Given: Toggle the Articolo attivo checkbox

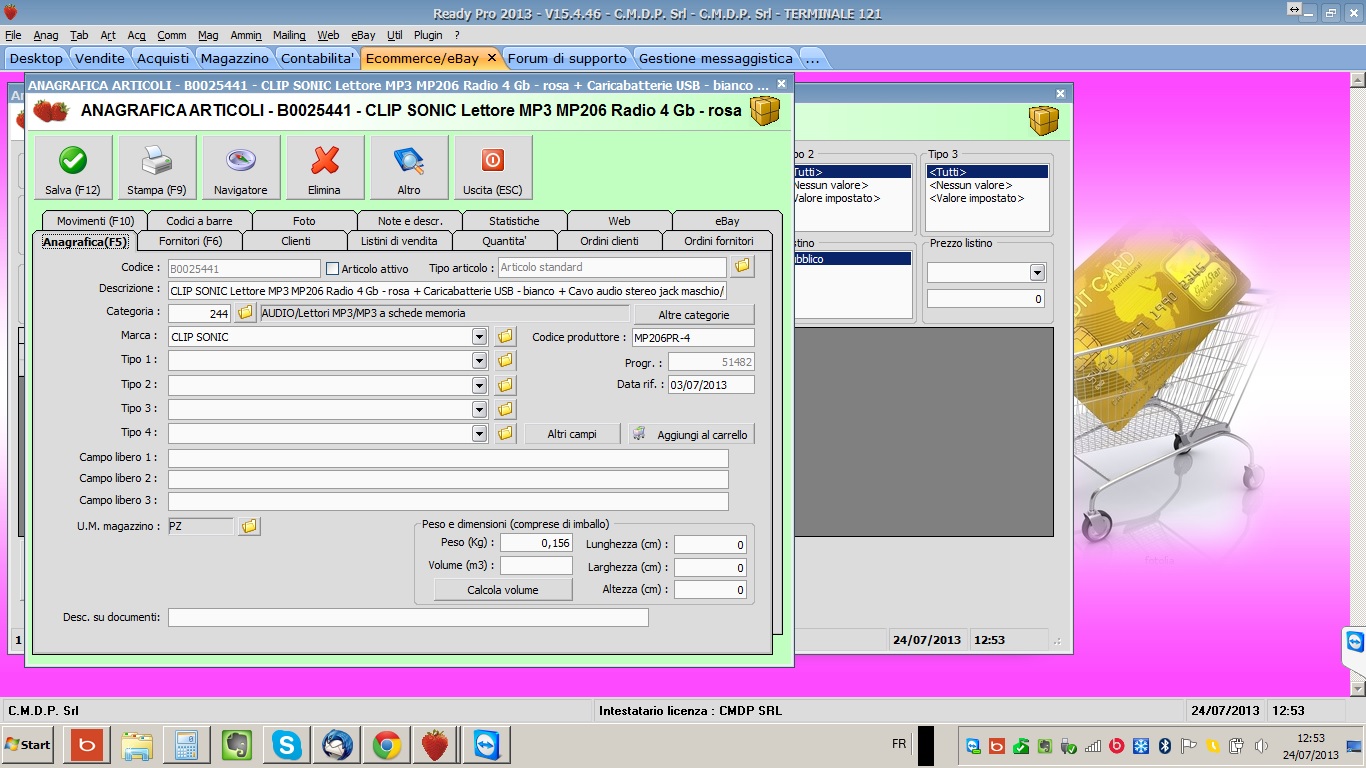Looking at the screenshot, I should 333,268.
